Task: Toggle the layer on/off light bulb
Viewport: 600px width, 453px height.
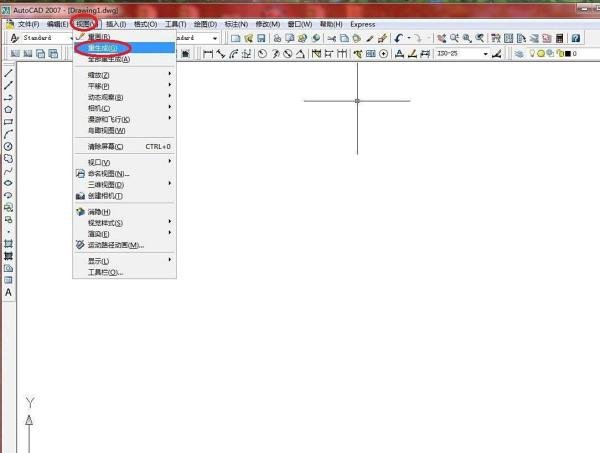Action: coord(532,54)
